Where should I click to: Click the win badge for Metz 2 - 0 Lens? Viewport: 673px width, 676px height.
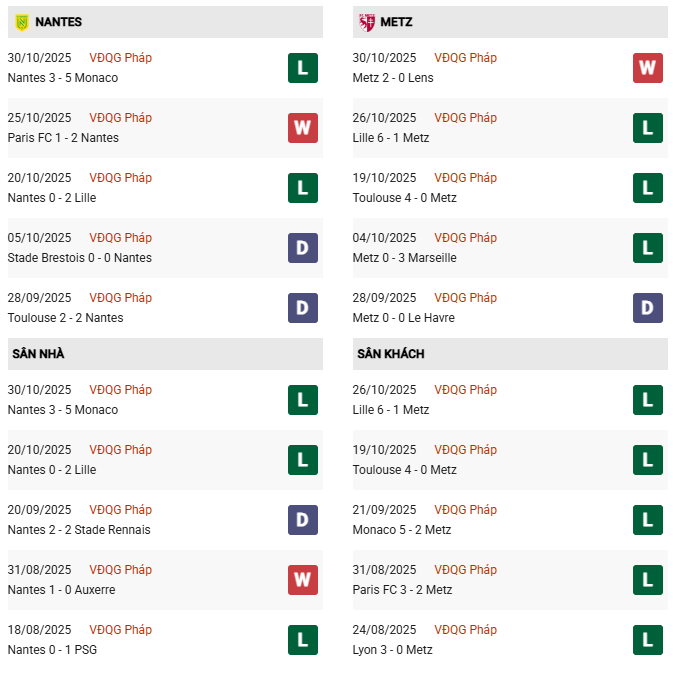tap(648, 68)
